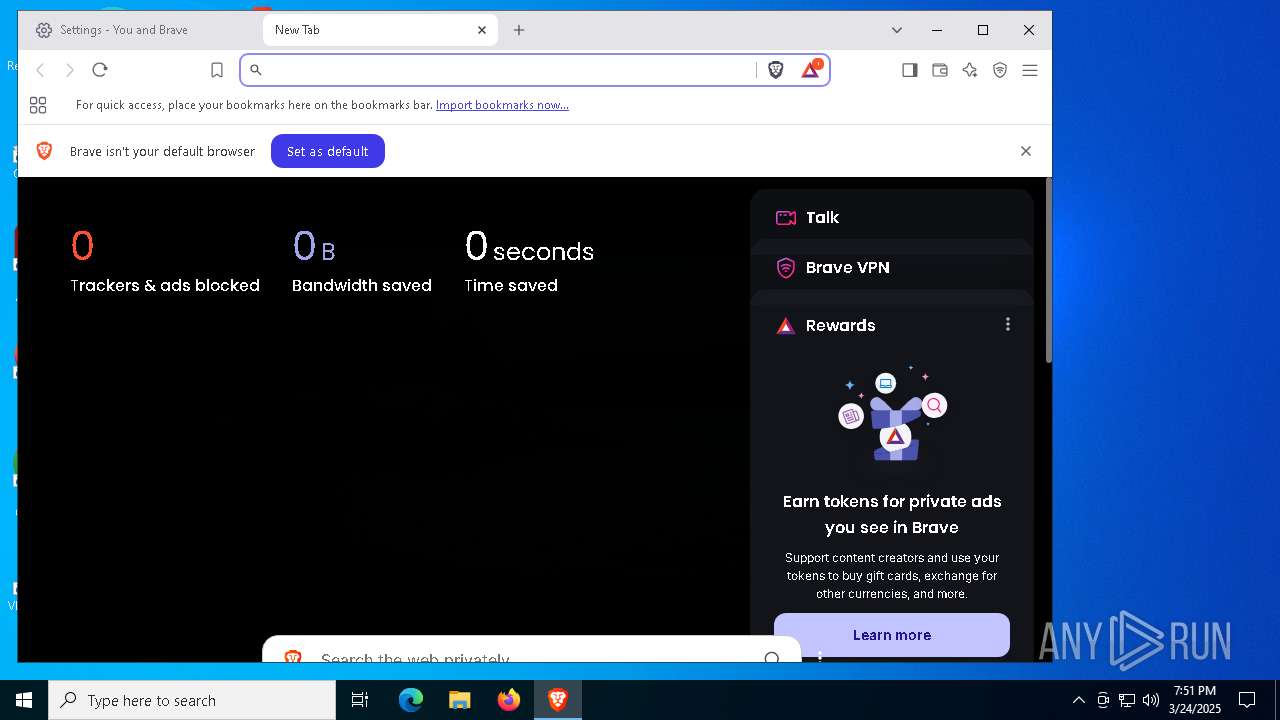Image resolution: width=1280 pixels, height=720 pixels.
Task: Expand tab search dropdown arrow
Action: (897, 30)
